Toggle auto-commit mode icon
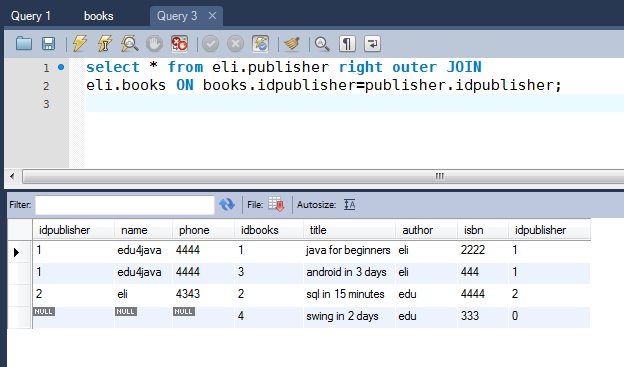The height and width of the screenshot is (367, 624). point(260,43)
